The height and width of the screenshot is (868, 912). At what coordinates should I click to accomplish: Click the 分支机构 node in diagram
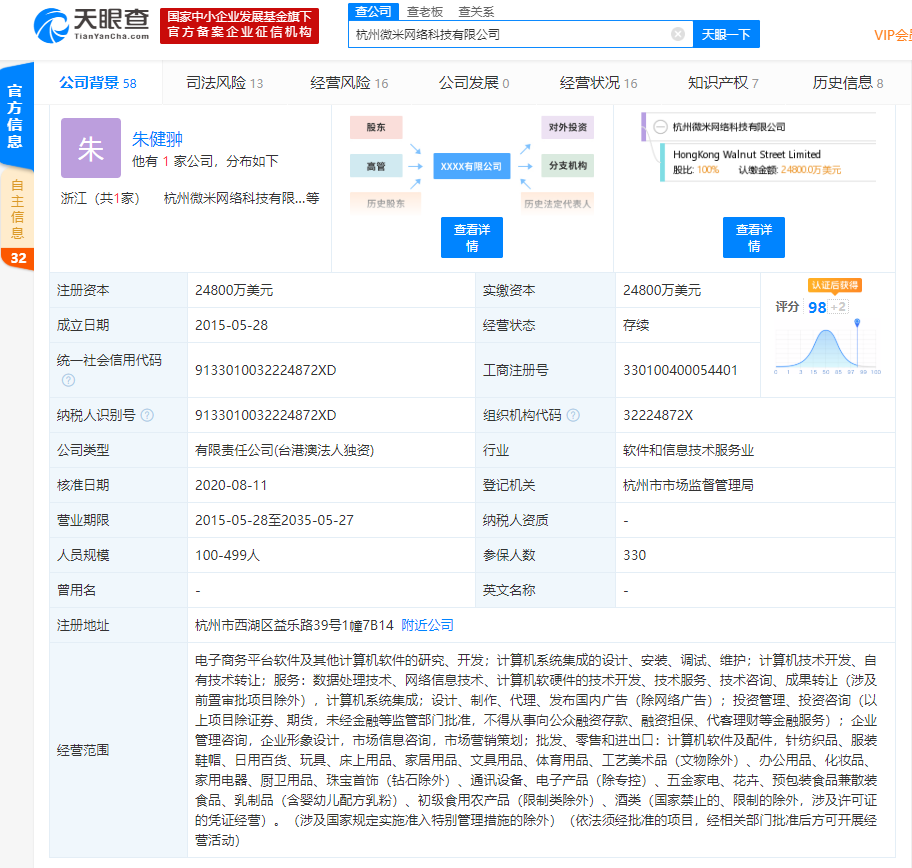(x=568, y=166)
